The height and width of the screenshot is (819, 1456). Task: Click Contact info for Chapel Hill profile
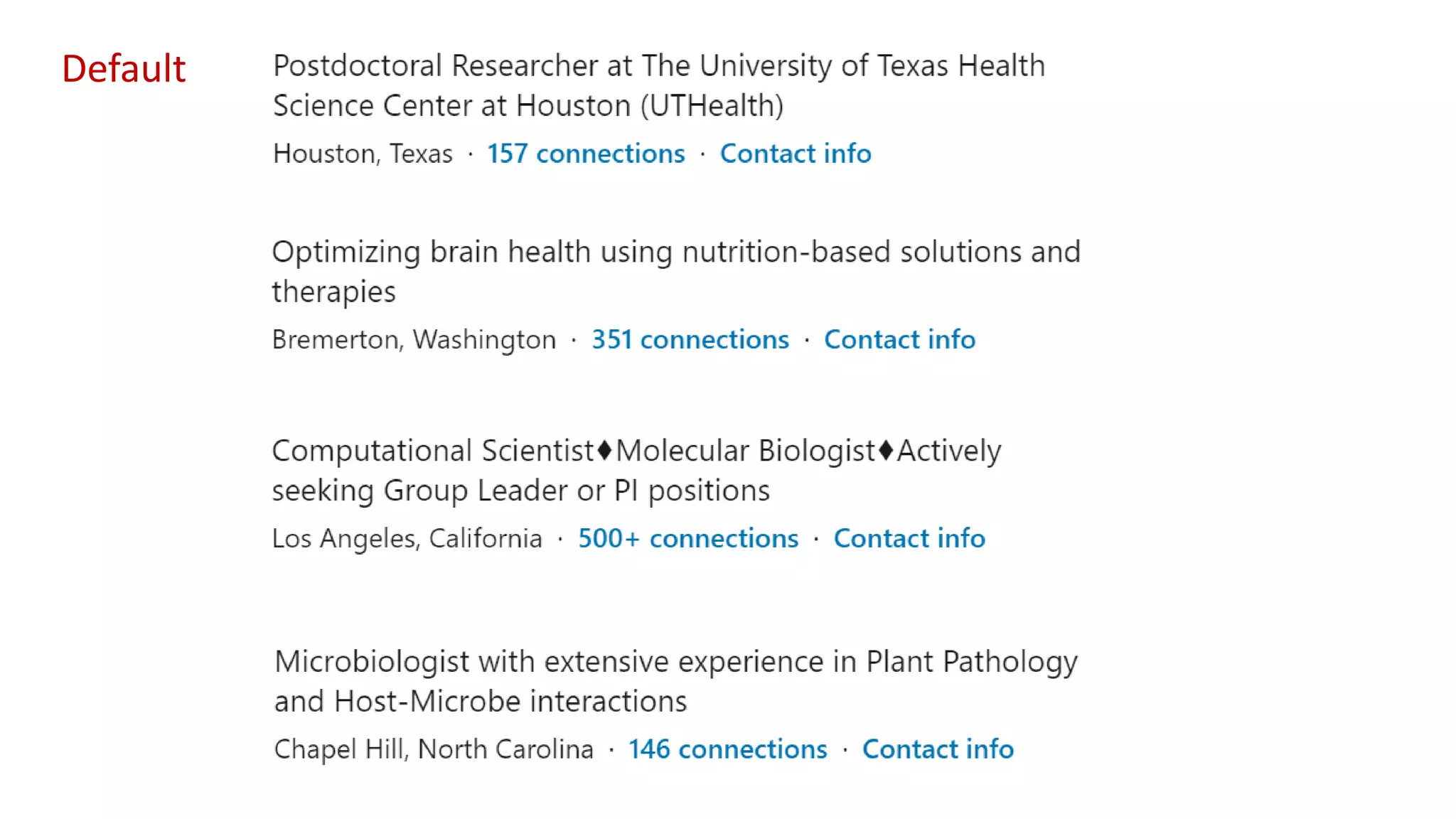click(938, 749)
